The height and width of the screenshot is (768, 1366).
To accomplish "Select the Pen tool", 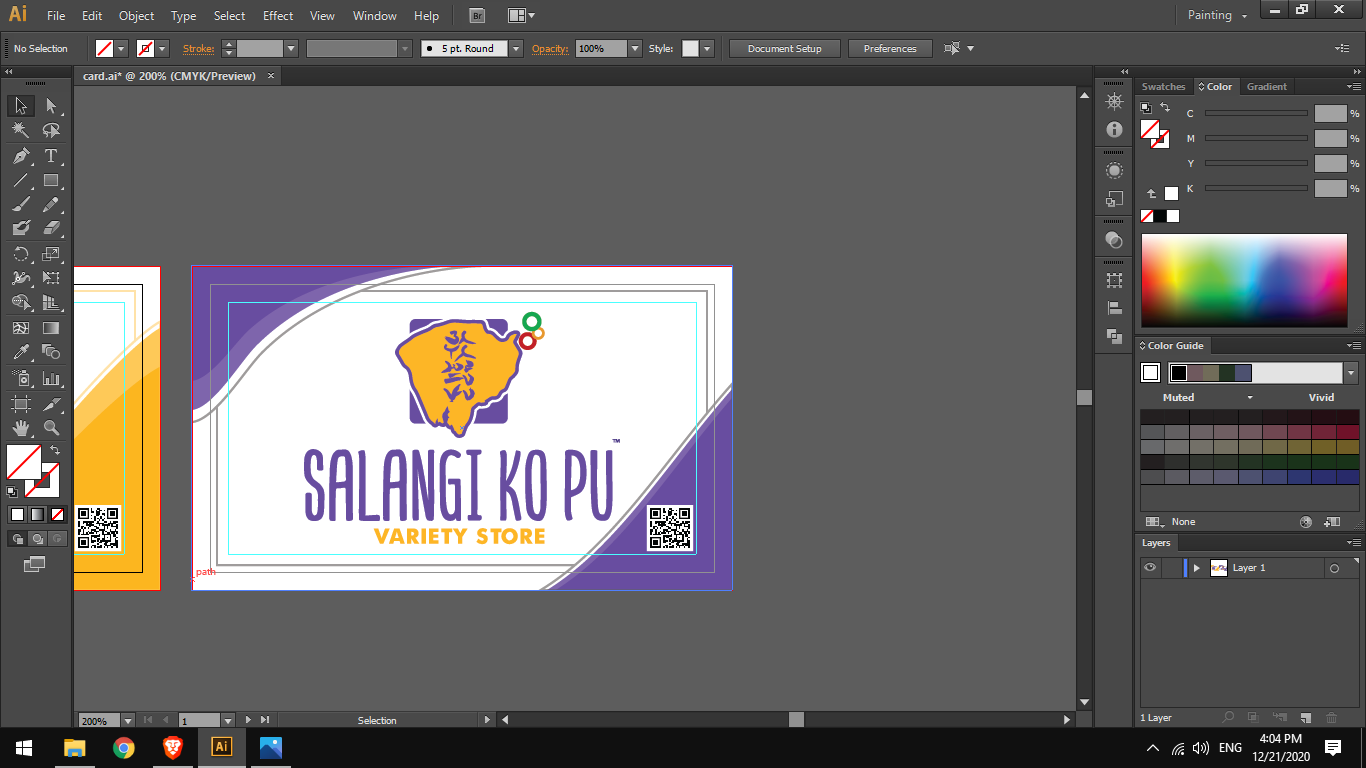I will [x=20, y=156].
